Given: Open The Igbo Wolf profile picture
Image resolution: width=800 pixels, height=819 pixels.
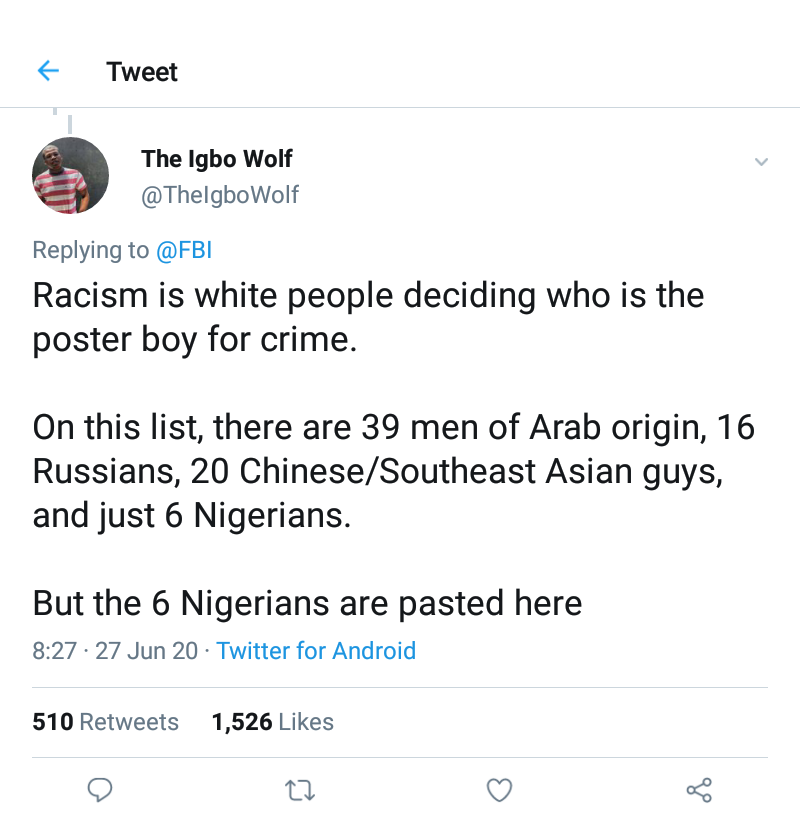Looking at the screenshot, I should pos(71,175).
